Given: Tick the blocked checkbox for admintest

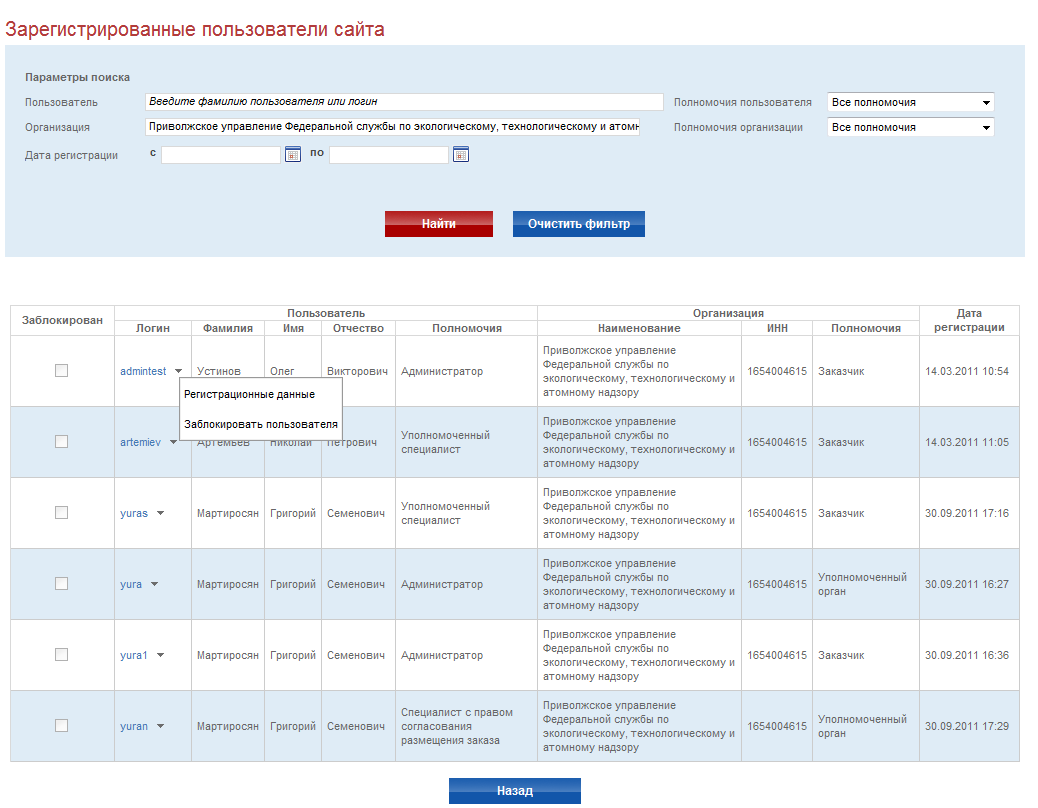Looking at the screenshot, I should pos(62,371).
